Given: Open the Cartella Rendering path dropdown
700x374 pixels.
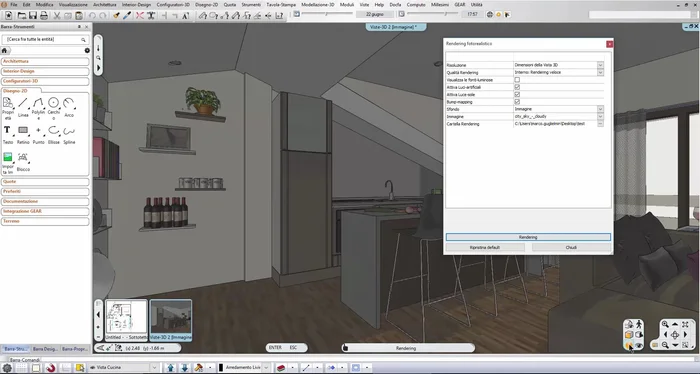Looking at the screenshot, I should [600, 124].
